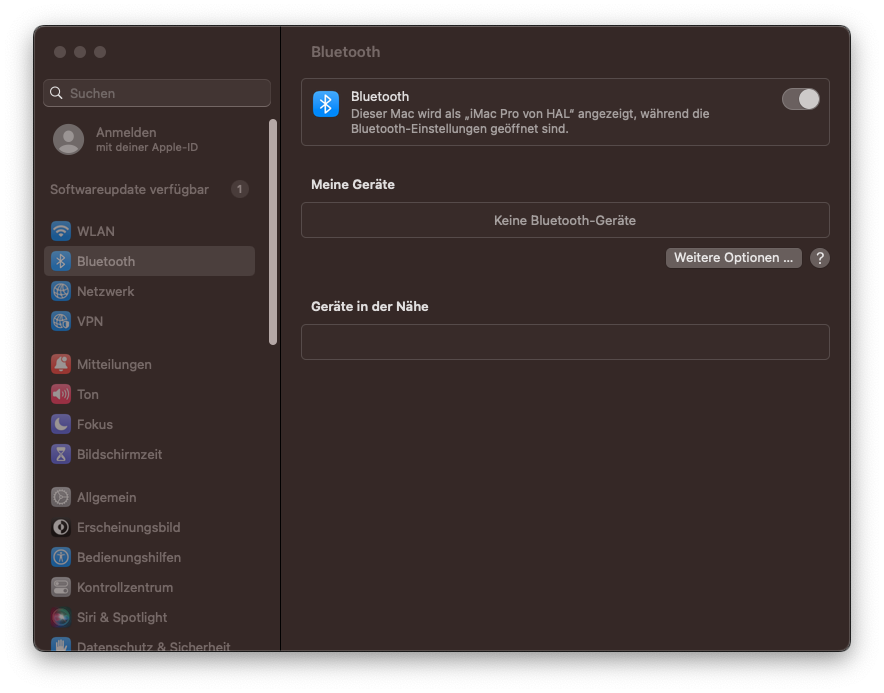The height and width of the screenshot is (693, 884).
Task: Click the large blue Bluetooth icon in main pane
Action: click(326, 104)
